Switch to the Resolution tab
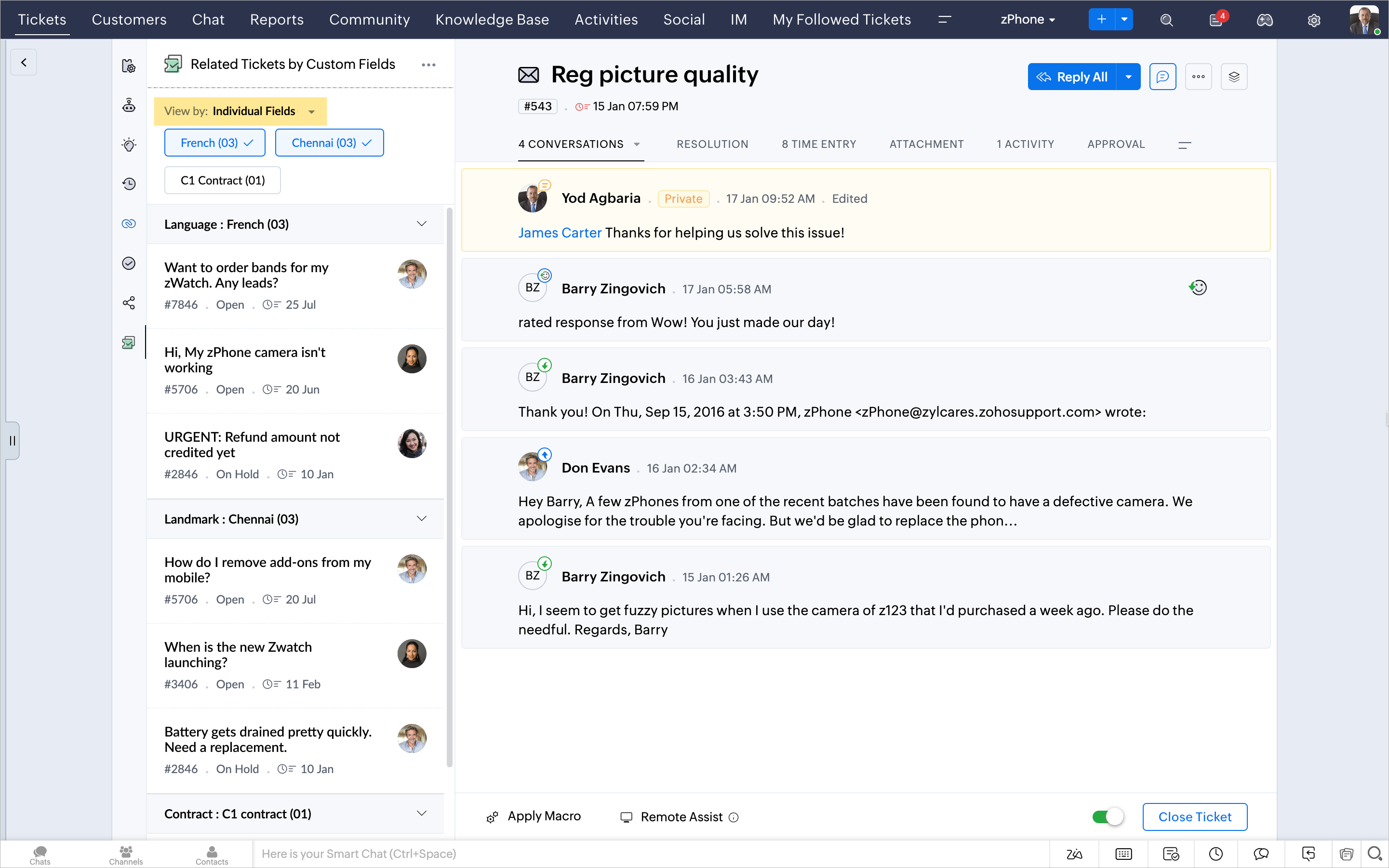 coord(712,144)
